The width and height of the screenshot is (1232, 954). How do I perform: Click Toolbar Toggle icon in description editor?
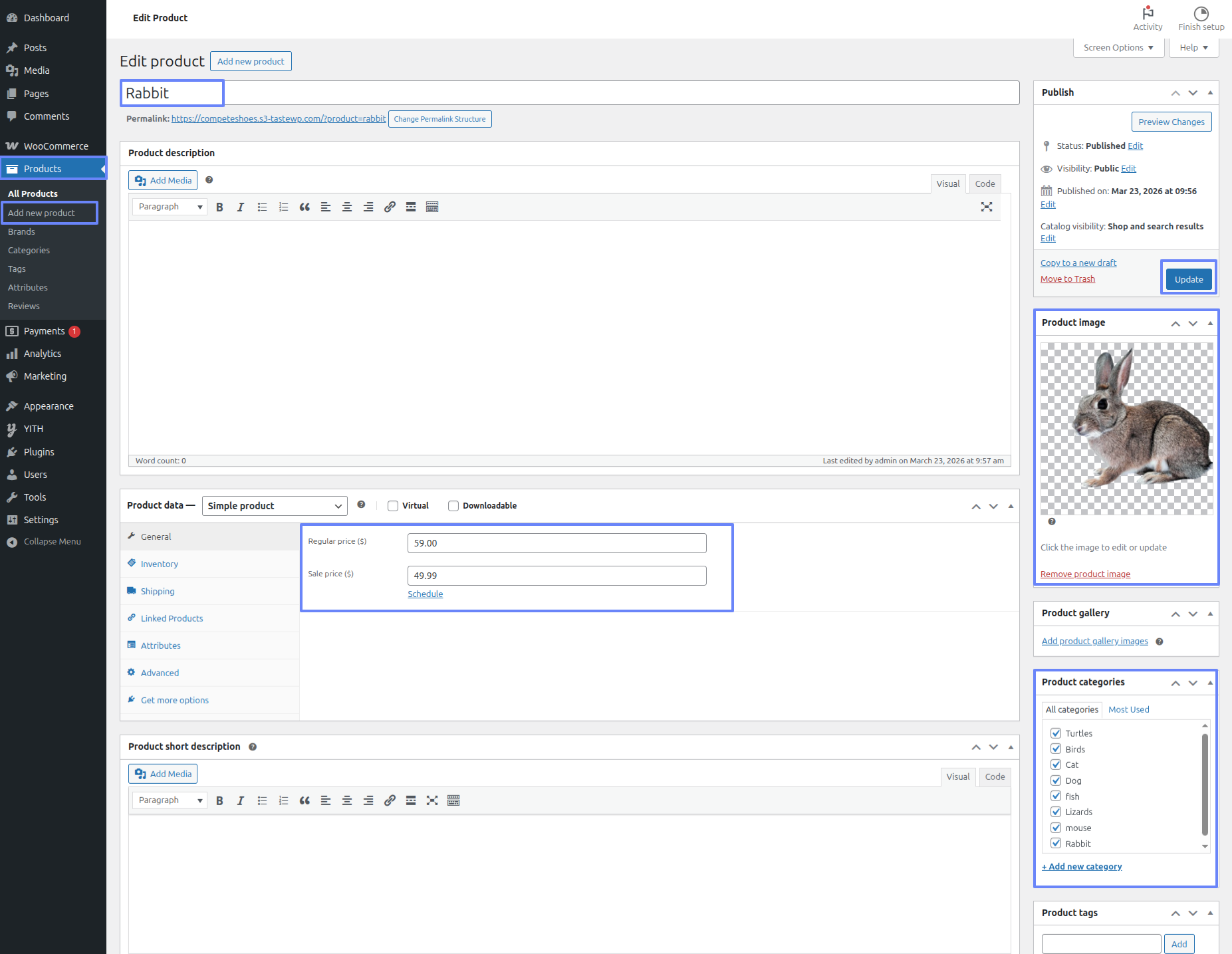tap(432, 207)
